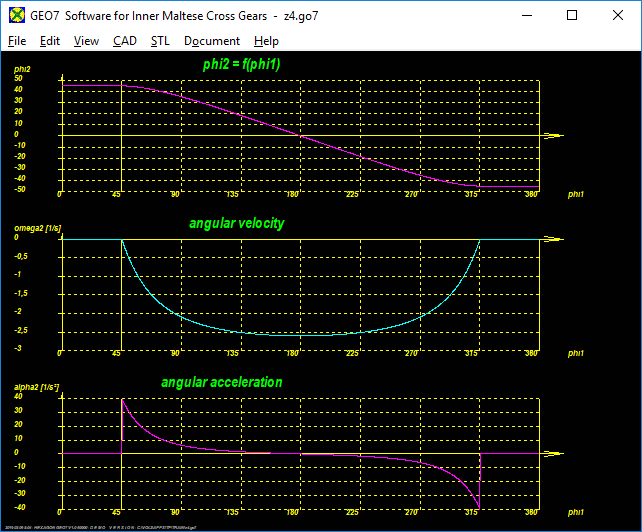Click the yellow axis arrow of phi2 graph
The height and width of the screenshot is (532, 642).
pyautogui.click(x=553, y=135)
